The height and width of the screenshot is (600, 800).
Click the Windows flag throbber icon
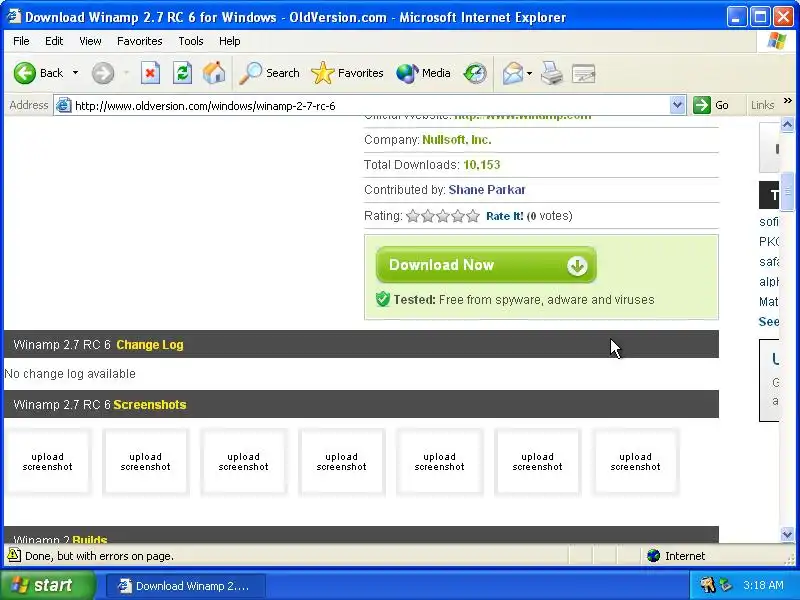pyautogui.click(x=777, y=41)
